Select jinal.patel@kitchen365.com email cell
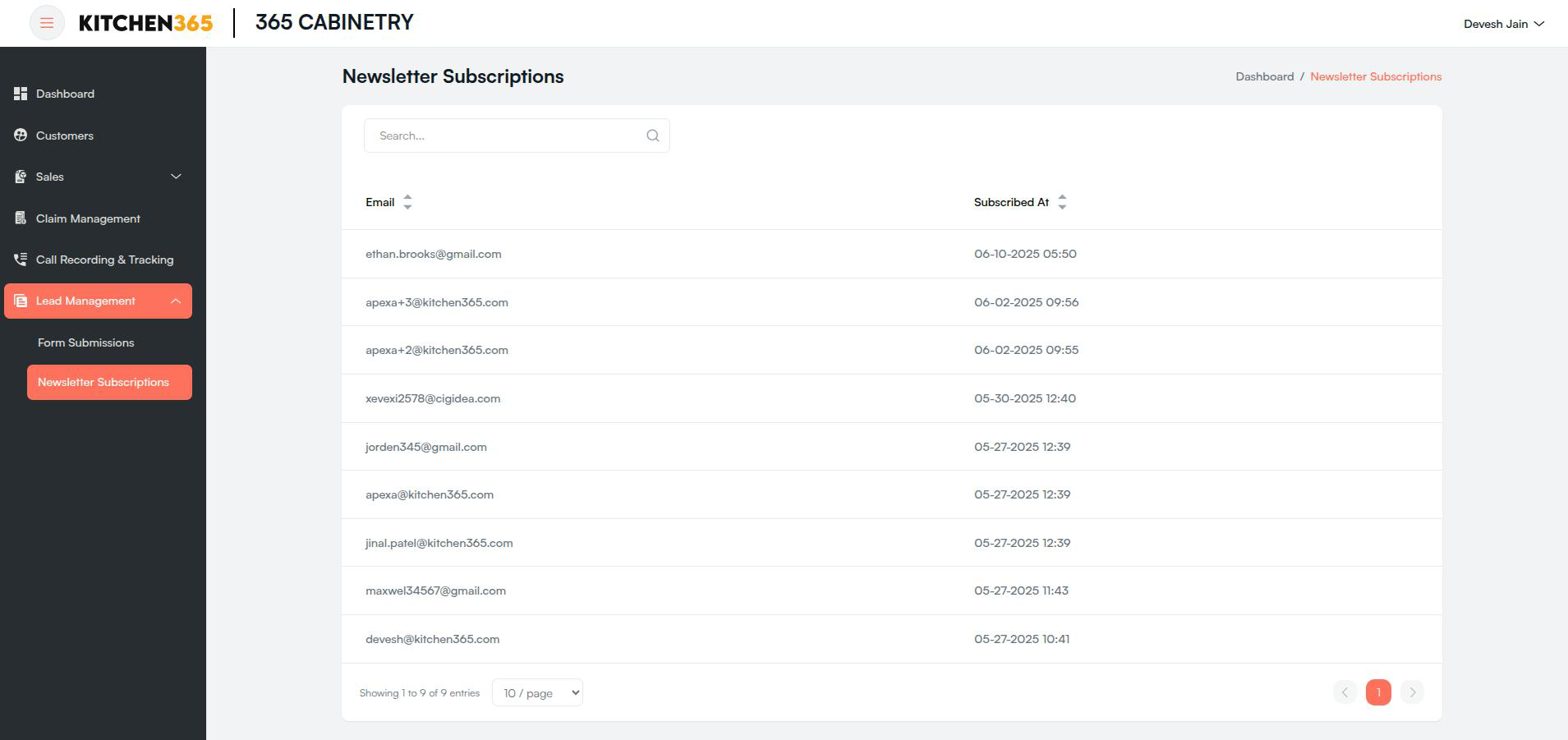This screenshot has height=740, width=1568. pos(439,543)
